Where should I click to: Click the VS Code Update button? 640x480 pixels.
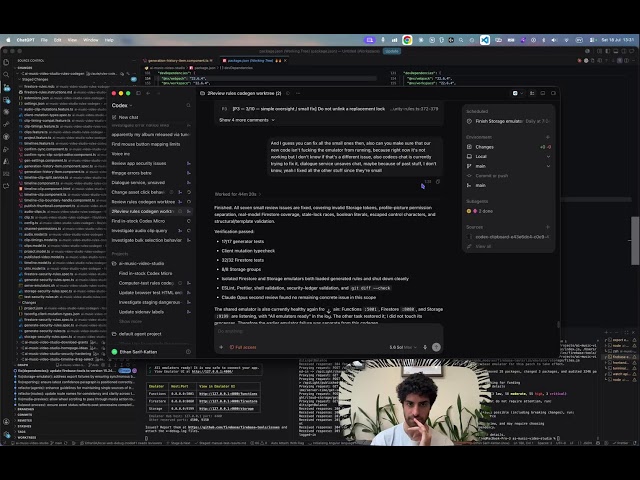(x=392, y=51)
